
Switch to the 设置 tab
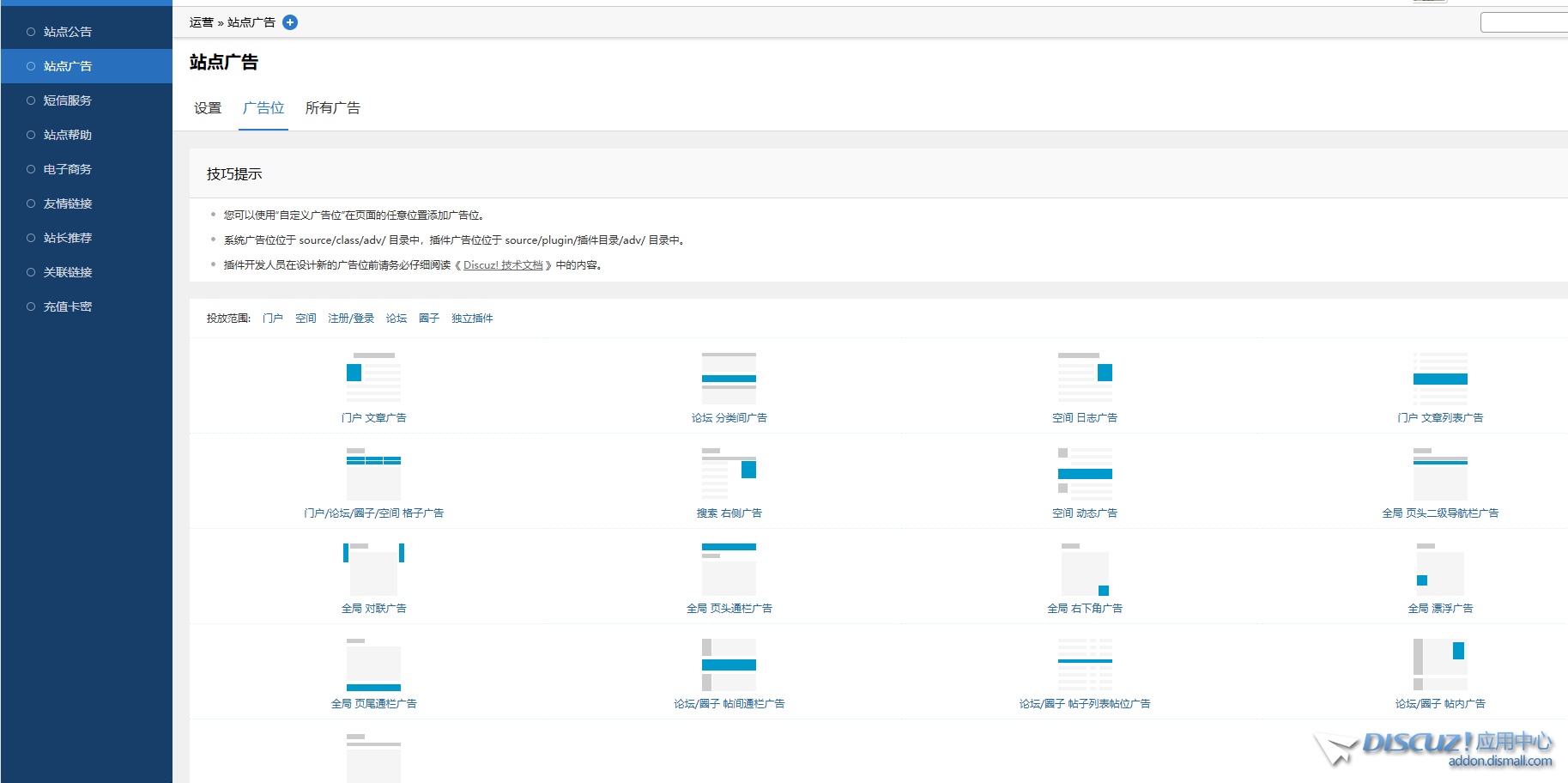click(x=208, y=108)
